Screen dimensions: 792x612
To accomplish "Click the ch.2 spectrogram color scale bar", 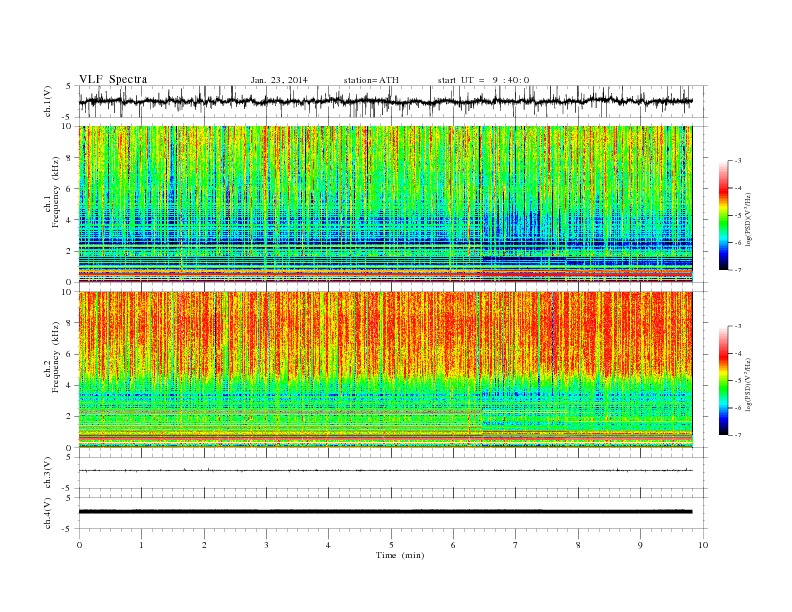I will point(723,380).
